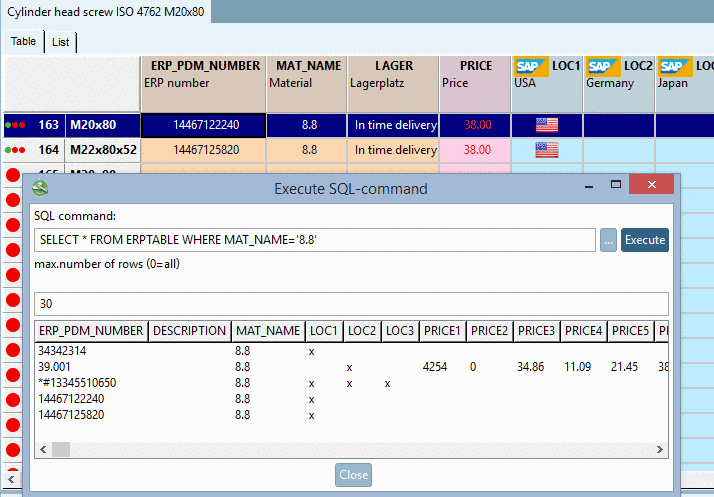The height and width of the screenshot is (497, 714).
Task: Click PRICE2 header in SQL results
Action: tap(489, 331)
